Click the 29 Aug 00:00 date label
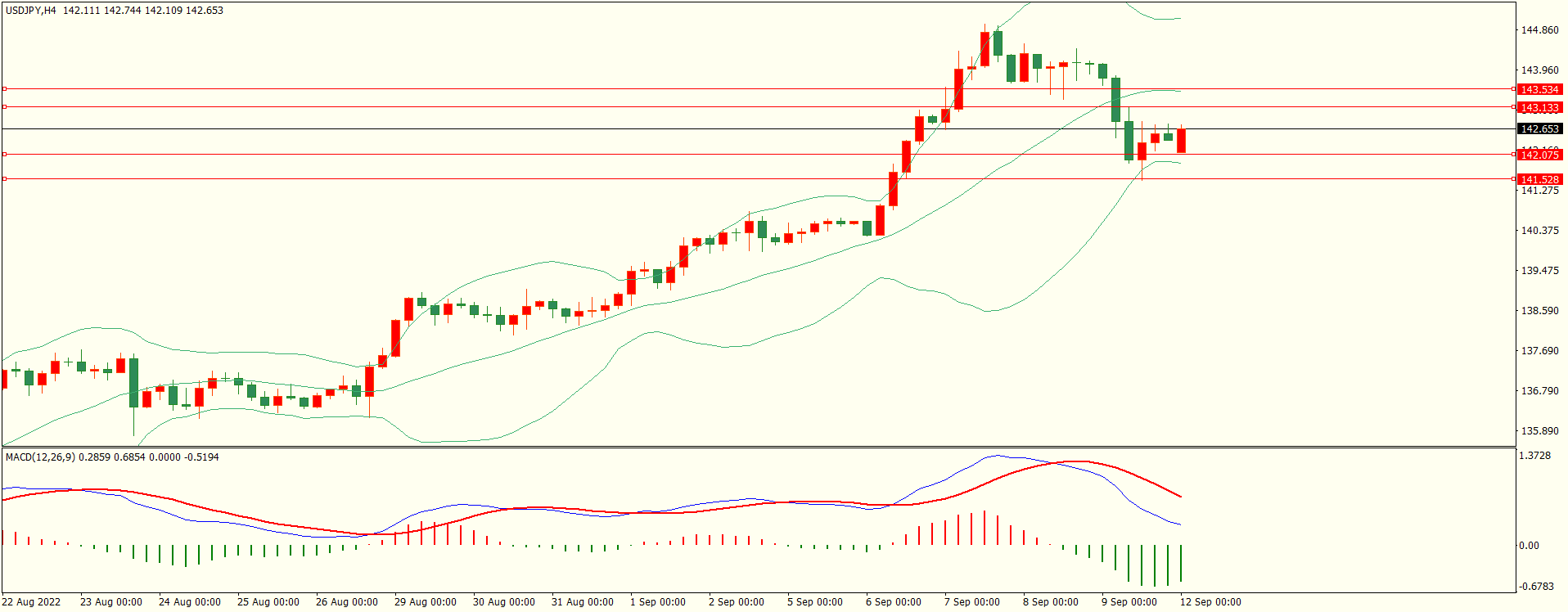 click(426, 602)
